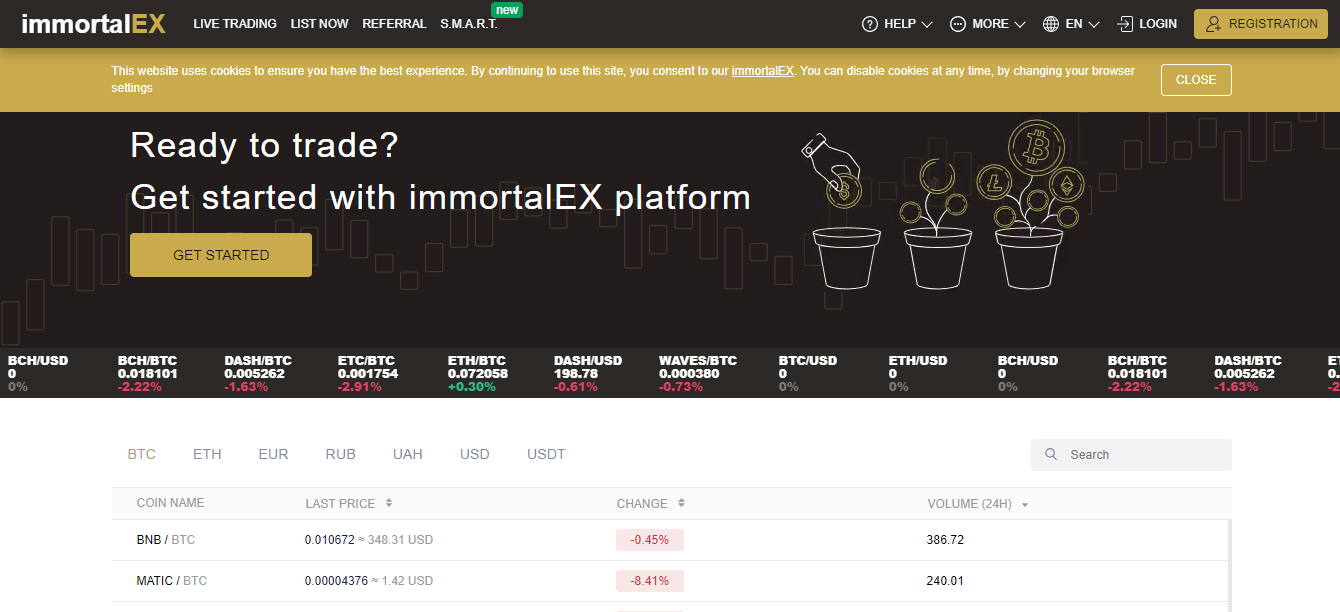
Task: Select the EUR market tab
Action: pyautogui.click(x=273, y=454)
